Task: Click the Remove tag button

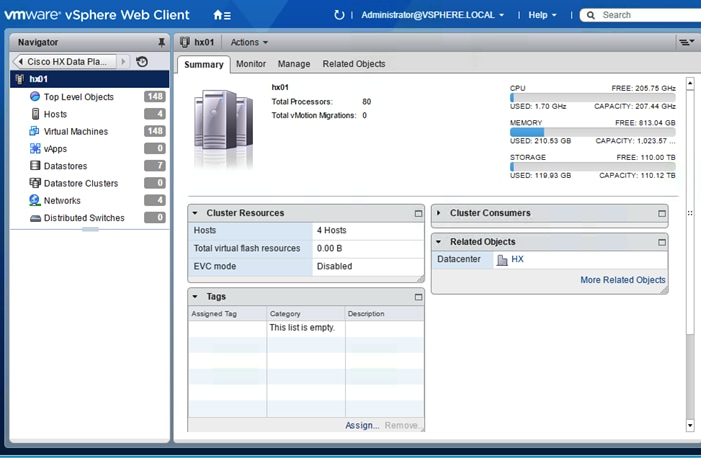Action: coord(401,425)
